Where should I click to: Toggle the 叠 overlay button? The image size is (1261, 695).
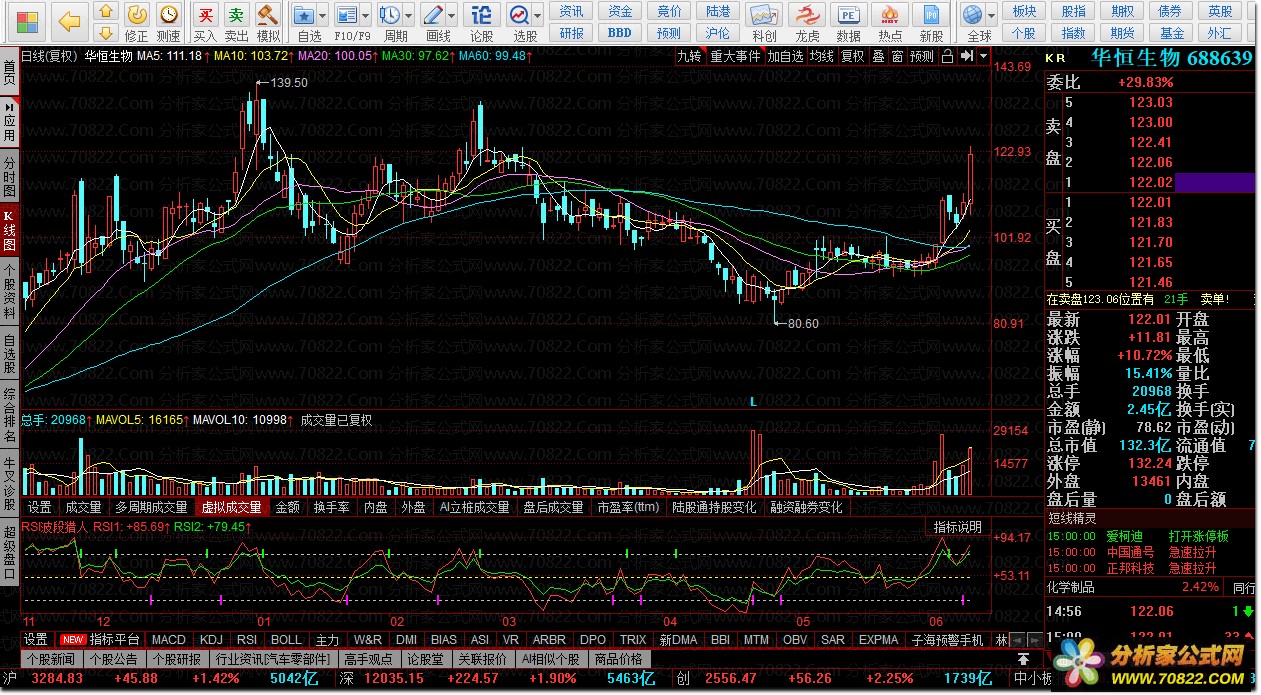877,56
